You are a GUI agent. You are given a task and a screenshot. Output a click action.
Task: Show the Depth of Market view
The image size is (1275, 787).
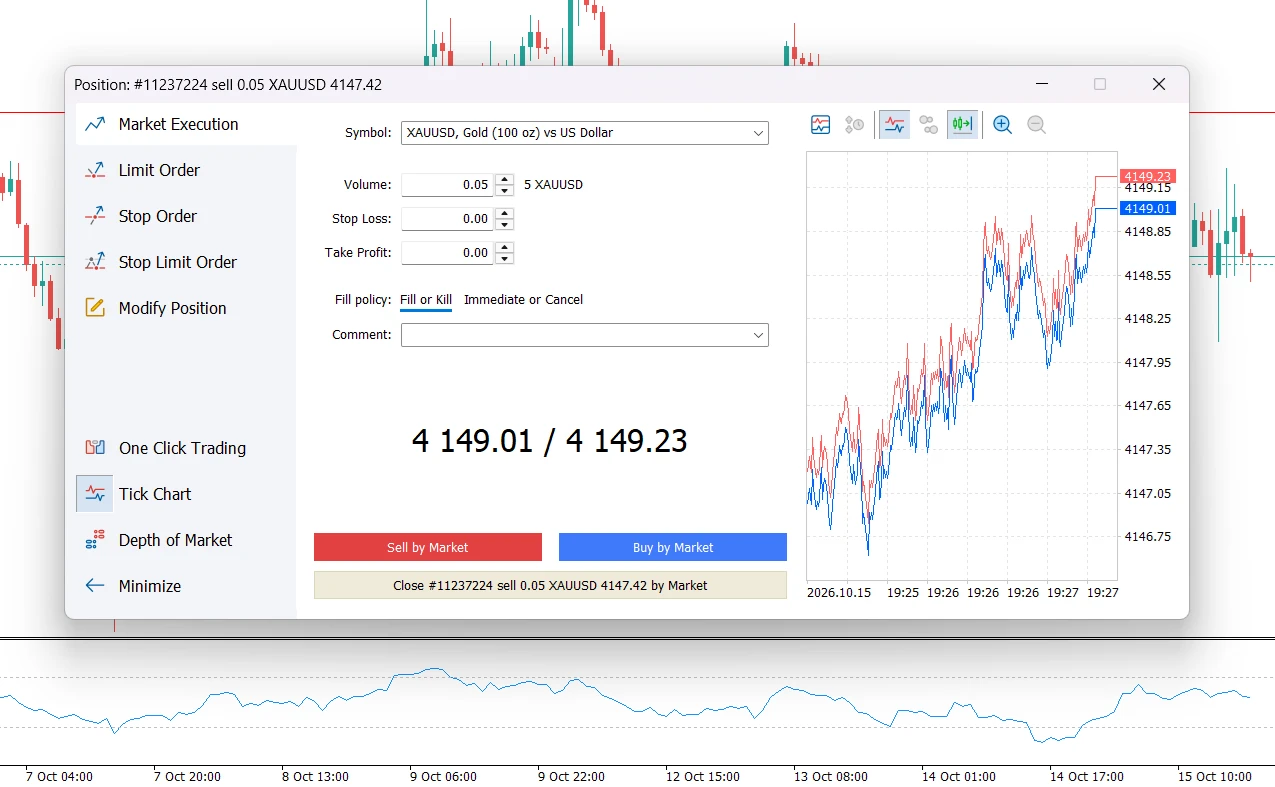[186, 540]
